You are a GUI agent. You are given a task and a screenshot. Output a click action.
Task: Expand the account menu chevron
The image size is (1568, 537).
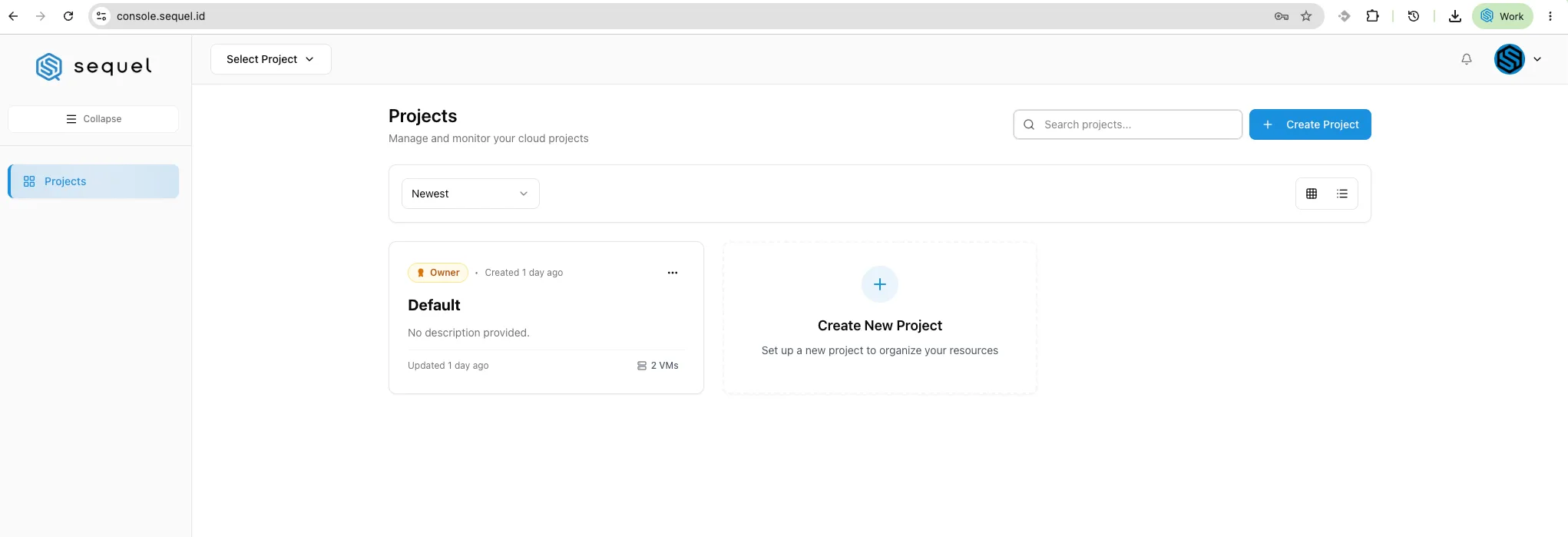(x=1537, y=59)
